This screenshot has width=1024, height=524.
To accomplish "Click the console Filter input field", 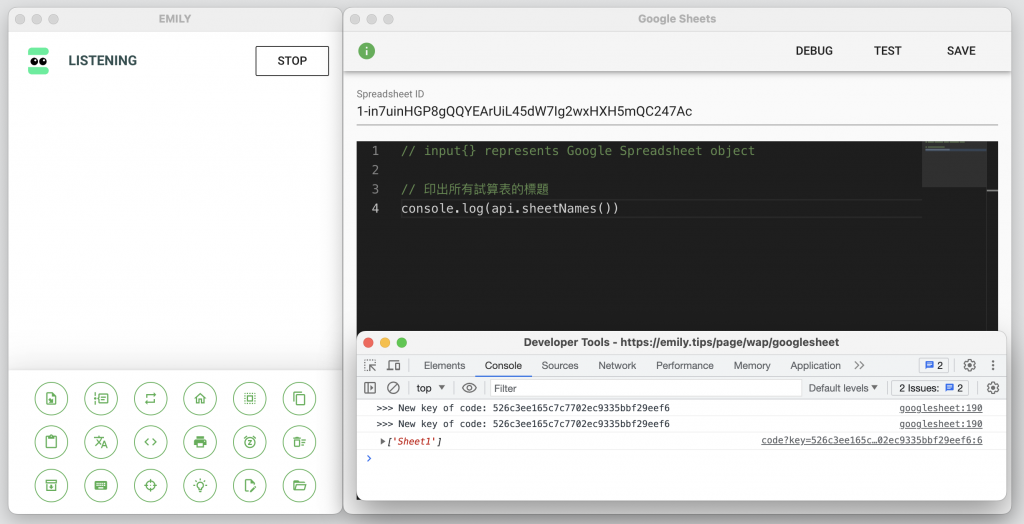I will click(x=645, y=387).
